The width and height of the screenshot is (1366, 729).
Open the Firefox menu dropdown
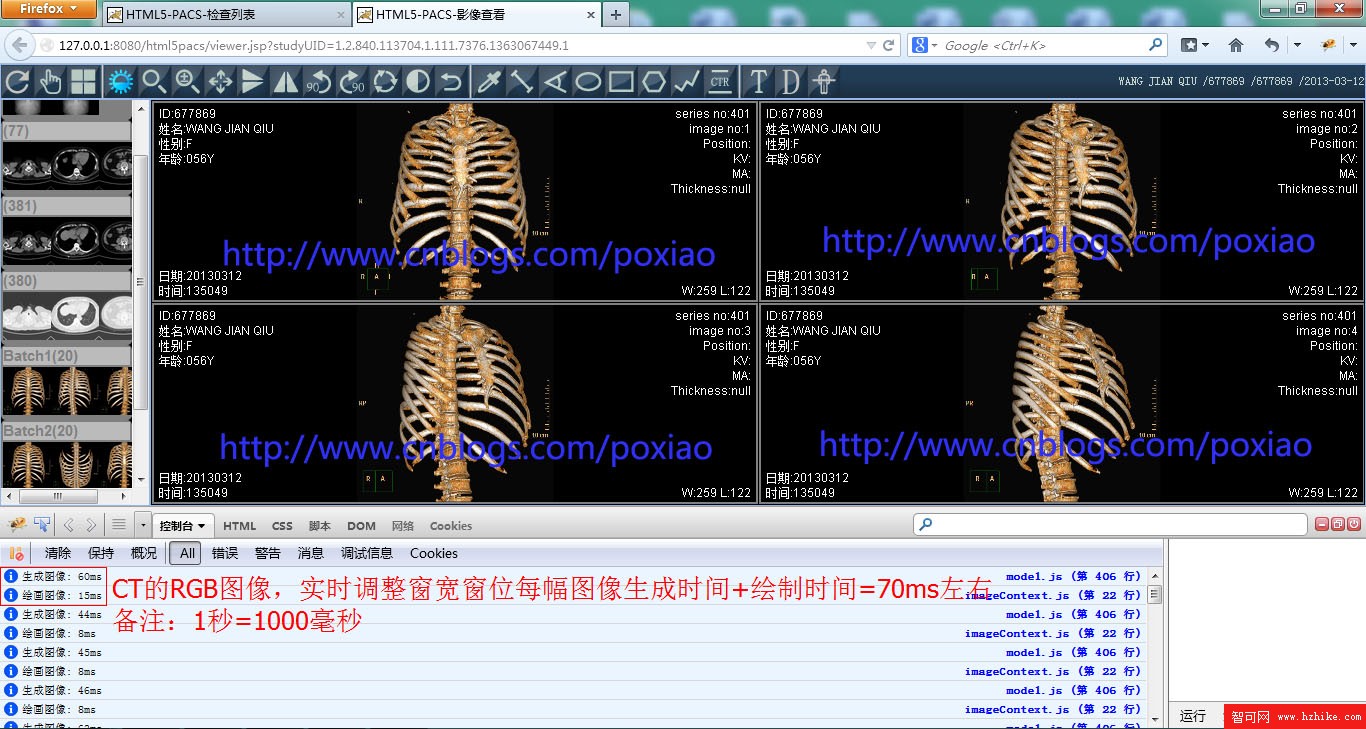pyautogui.click(x=49, y=9)
